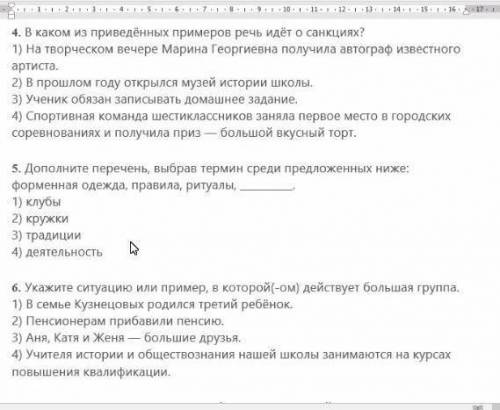Screen dimensions: 500x410
Task: Select answer 'Учителя истории и обществознания'
Action: 231,355
